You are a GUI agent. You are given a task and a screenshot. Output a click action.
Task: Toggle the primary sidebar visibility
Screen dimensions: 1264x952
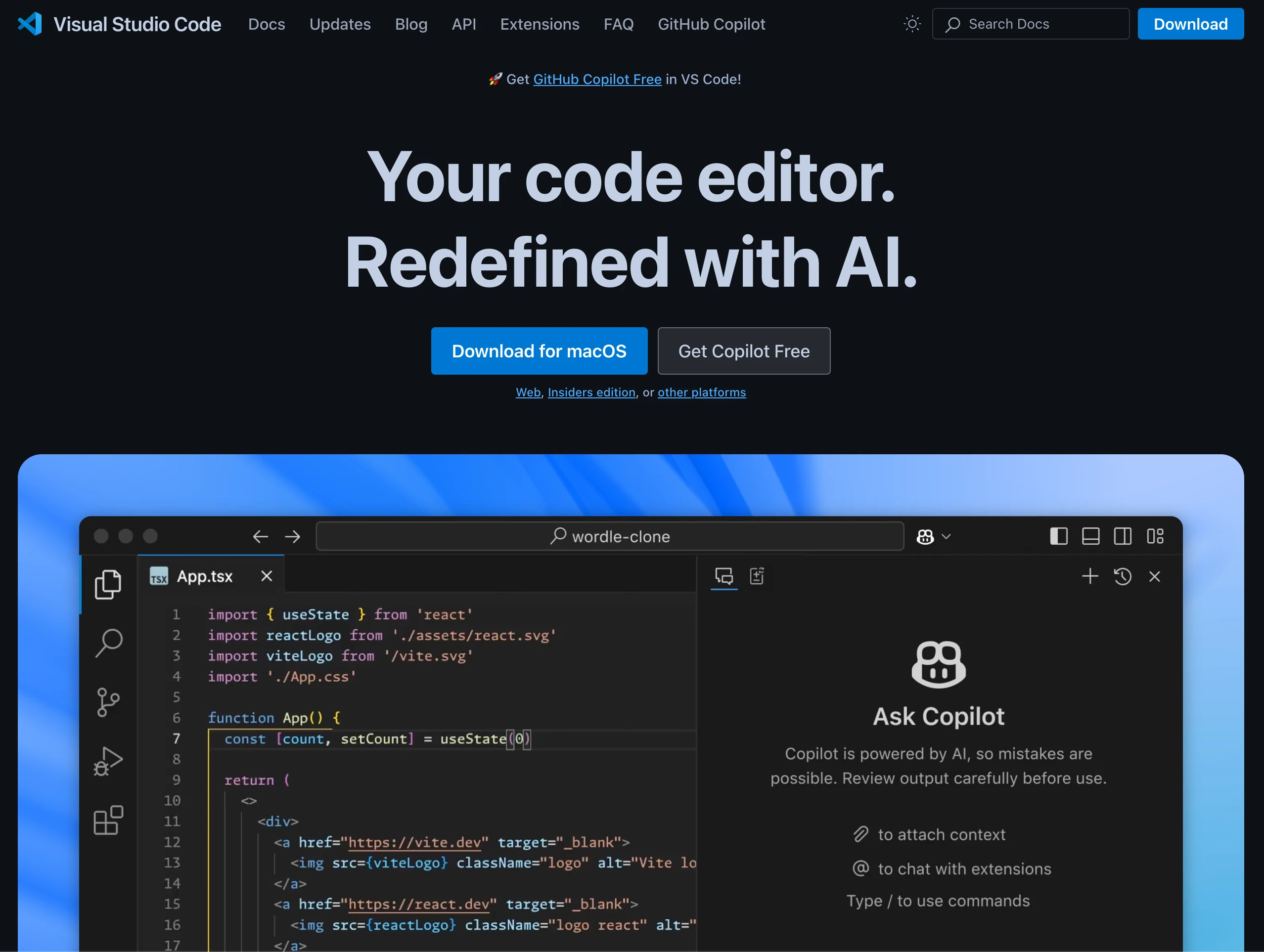pyautogui.click(x=1058, y=536)
